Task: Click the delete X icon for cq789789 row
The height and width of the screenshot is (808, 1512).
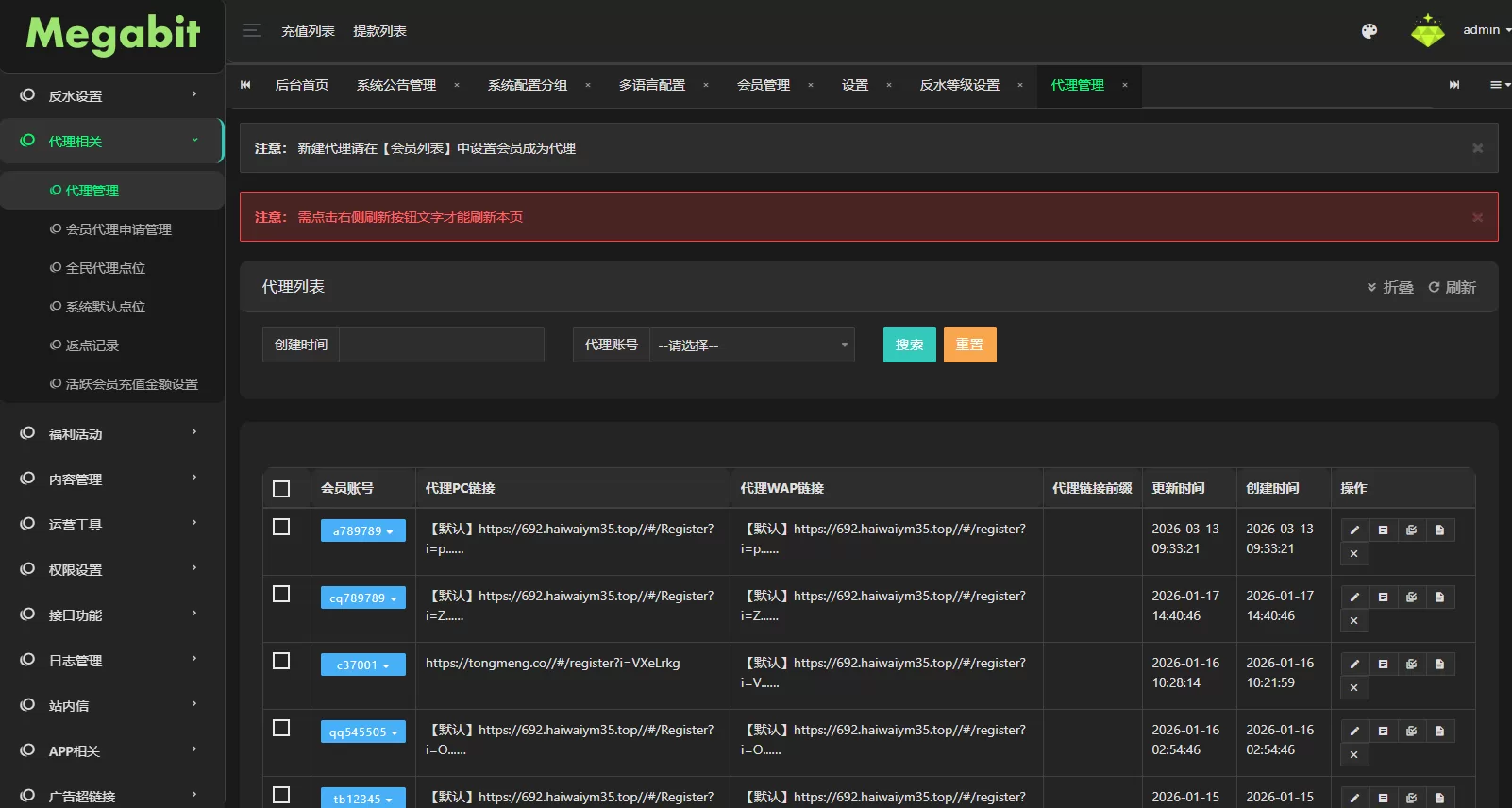Action: tap(1354, 621)
